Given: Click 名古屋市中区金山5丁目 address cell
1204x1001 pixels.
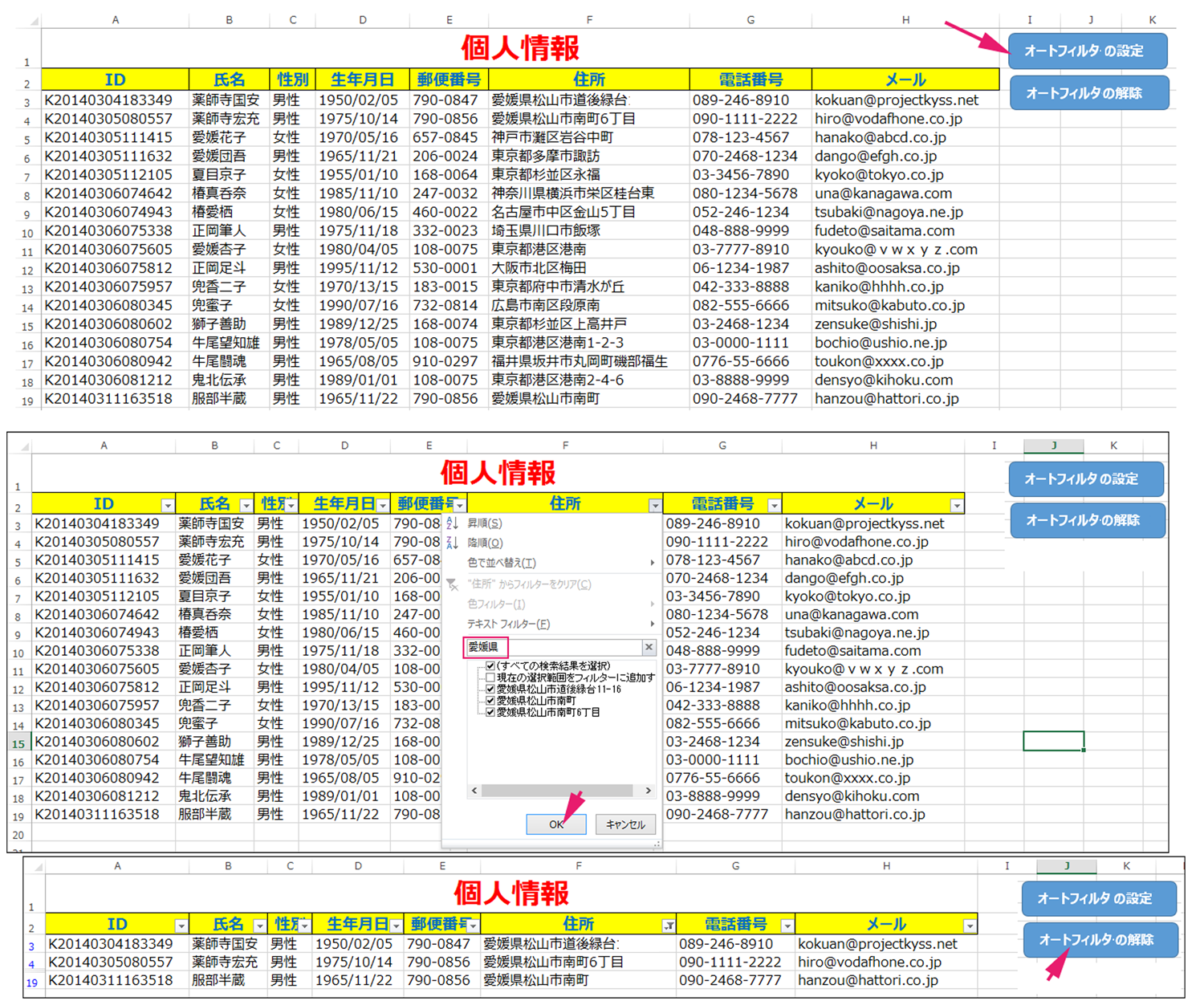Looking at the screenshot, I should (x=588, y=212).
